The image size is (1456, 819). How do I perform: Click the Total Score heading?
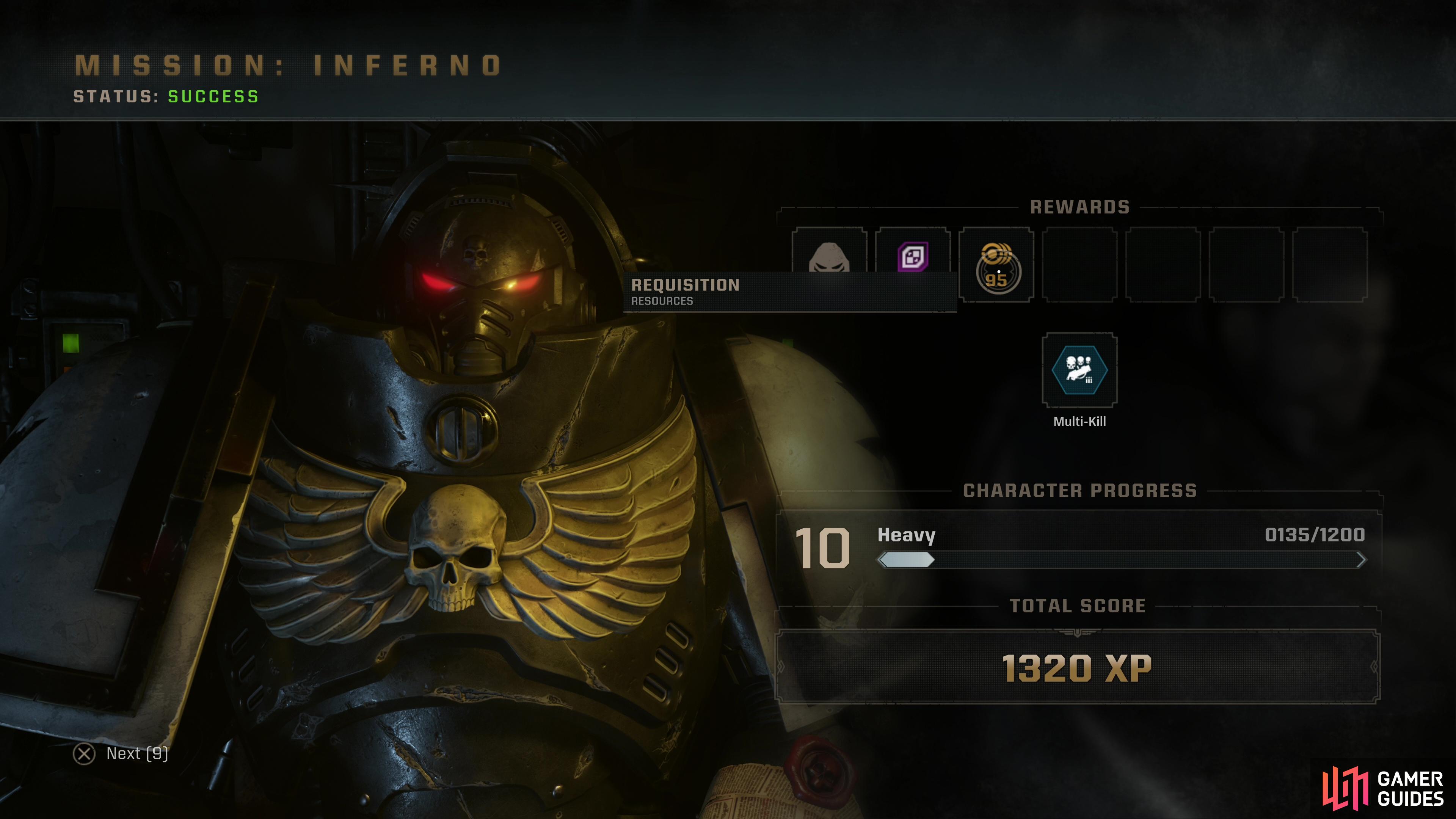click(x=1077, y=606)
